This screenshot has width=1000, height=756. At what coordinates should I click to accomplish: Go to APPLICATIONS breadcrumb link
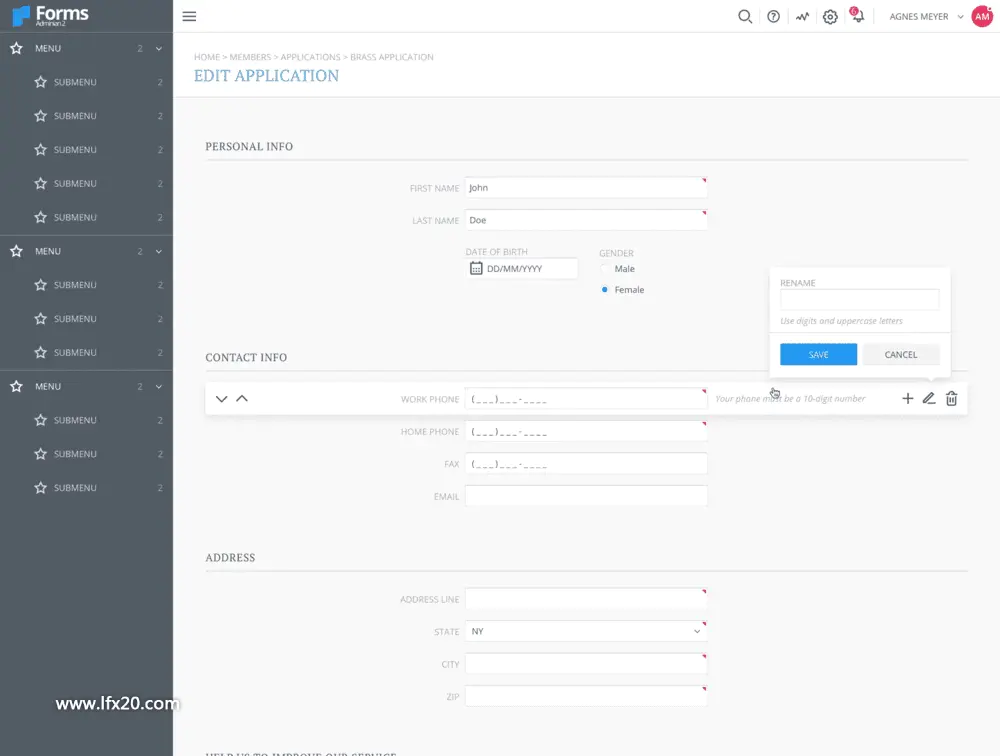(x=311, y=57)
